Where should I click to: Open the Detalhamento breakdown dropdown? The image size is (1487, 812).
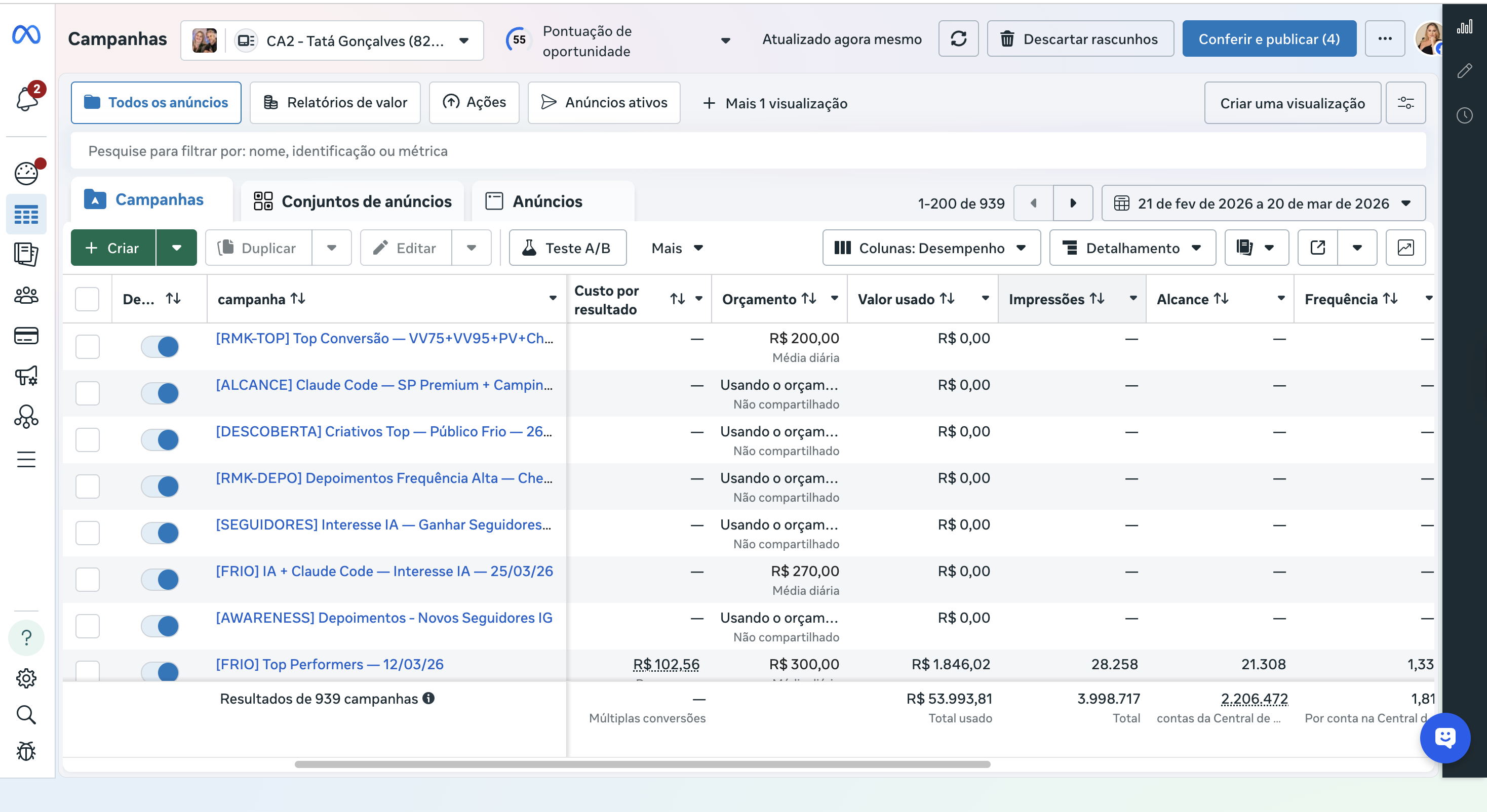tap(1132, 248)
